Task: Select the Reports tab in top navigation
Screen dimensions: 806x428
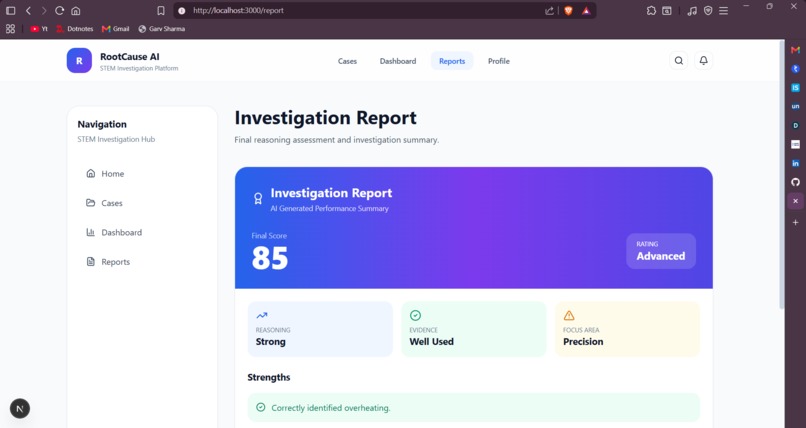Action: (452, 61)
